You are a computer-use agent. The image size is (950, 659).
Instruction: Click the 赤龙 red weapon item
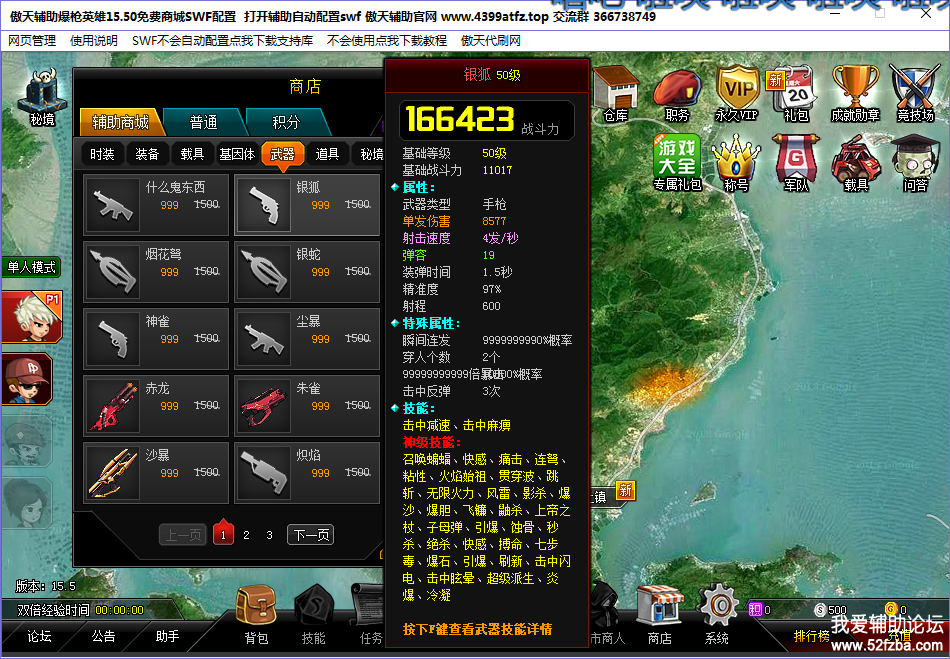[x=156, y=405]
